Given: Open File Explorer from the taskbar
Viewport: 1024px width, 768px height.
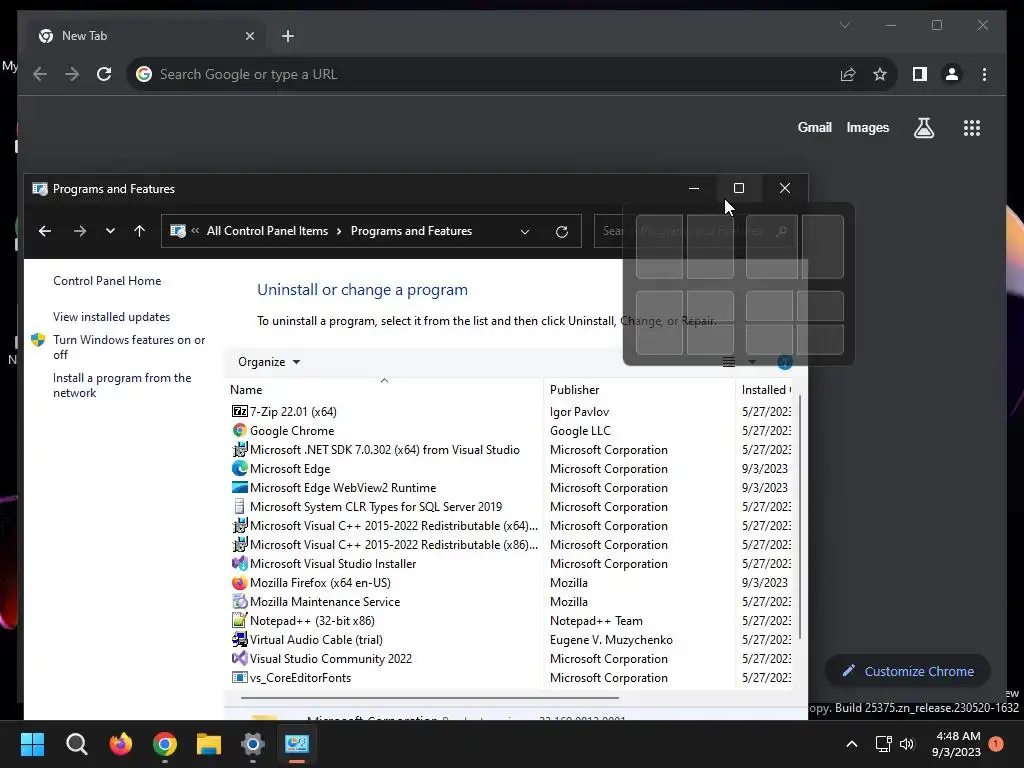Looking at the screenshot, I should 209,744.
